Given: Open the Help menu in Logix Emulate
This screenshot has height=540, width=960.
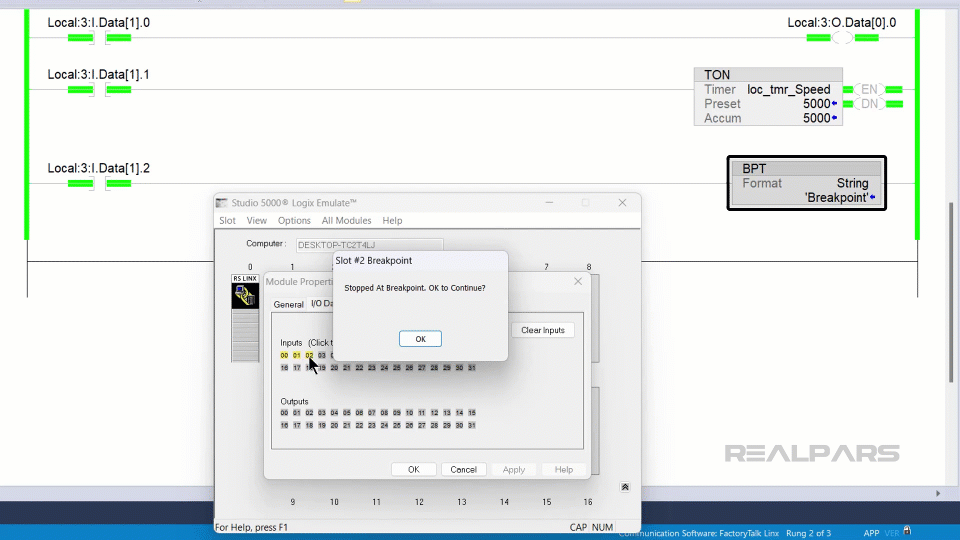Looking at the screenshot, I should click(392, 220).
